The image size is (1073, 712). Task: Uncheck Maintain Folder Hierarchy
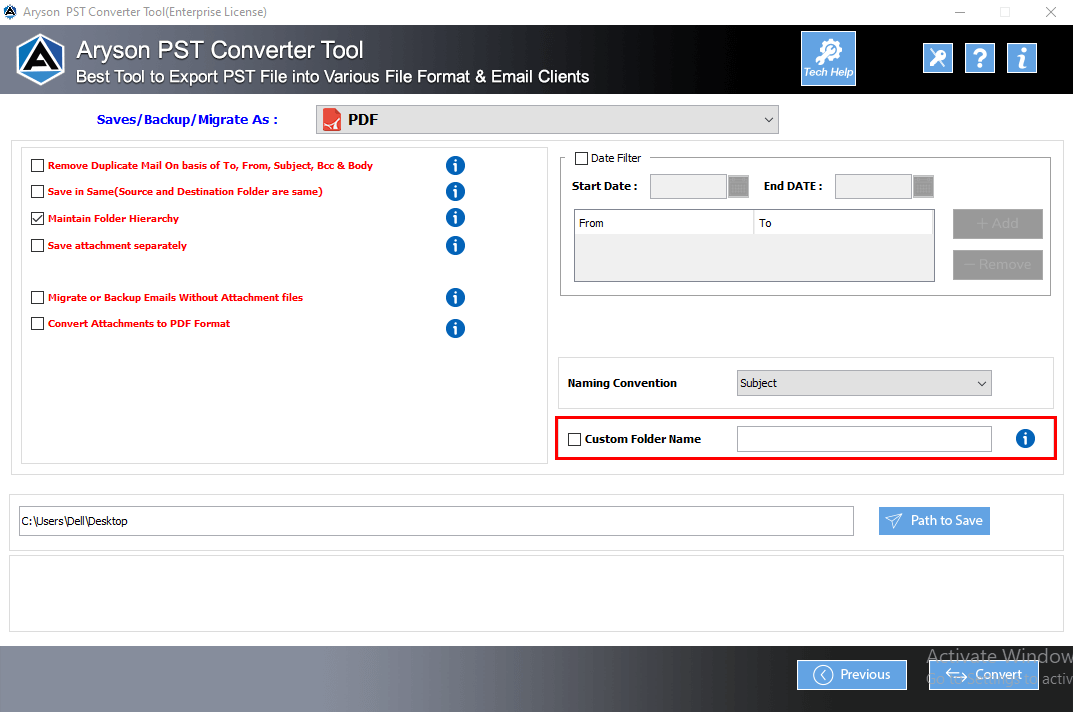(37, 218)
